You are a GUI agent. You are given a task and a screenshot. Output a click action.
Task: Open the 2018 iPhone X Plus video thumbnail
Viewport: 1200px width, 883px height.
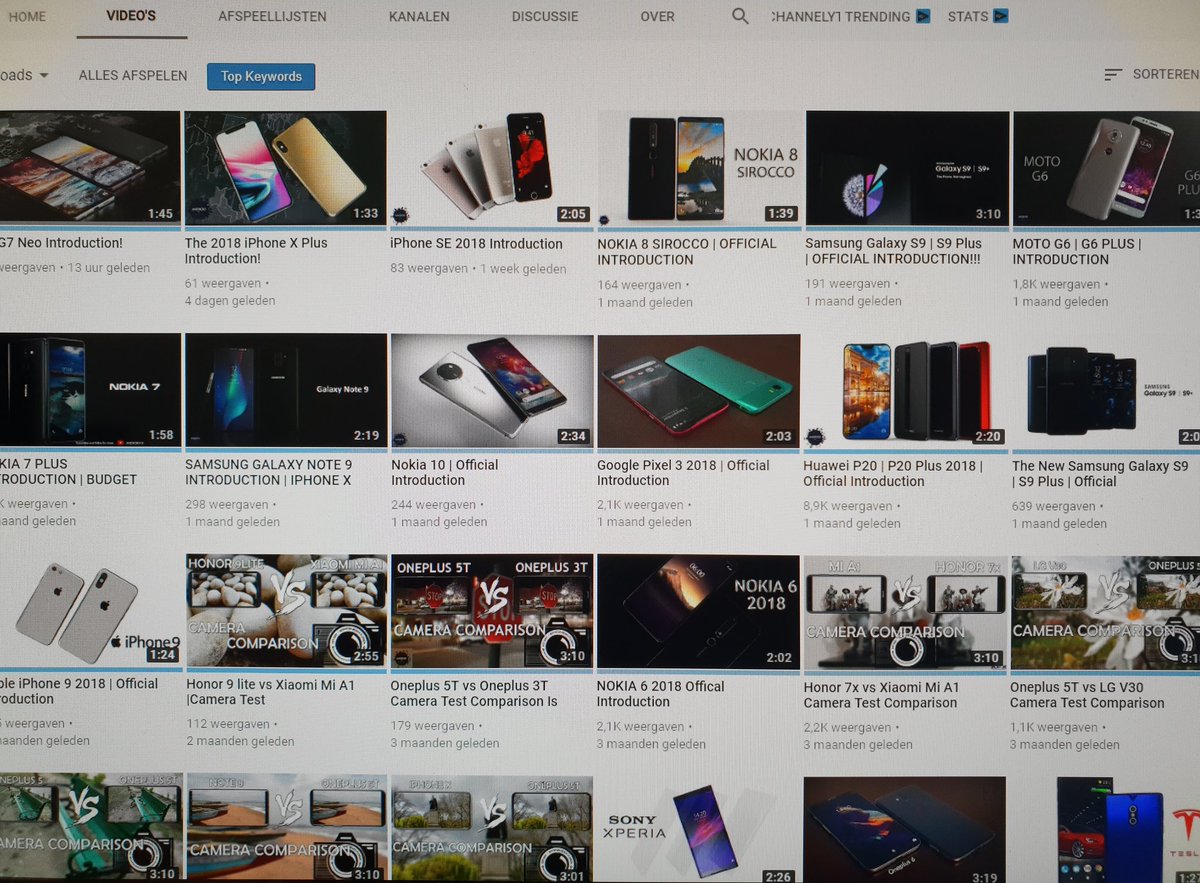pos(285,168)
